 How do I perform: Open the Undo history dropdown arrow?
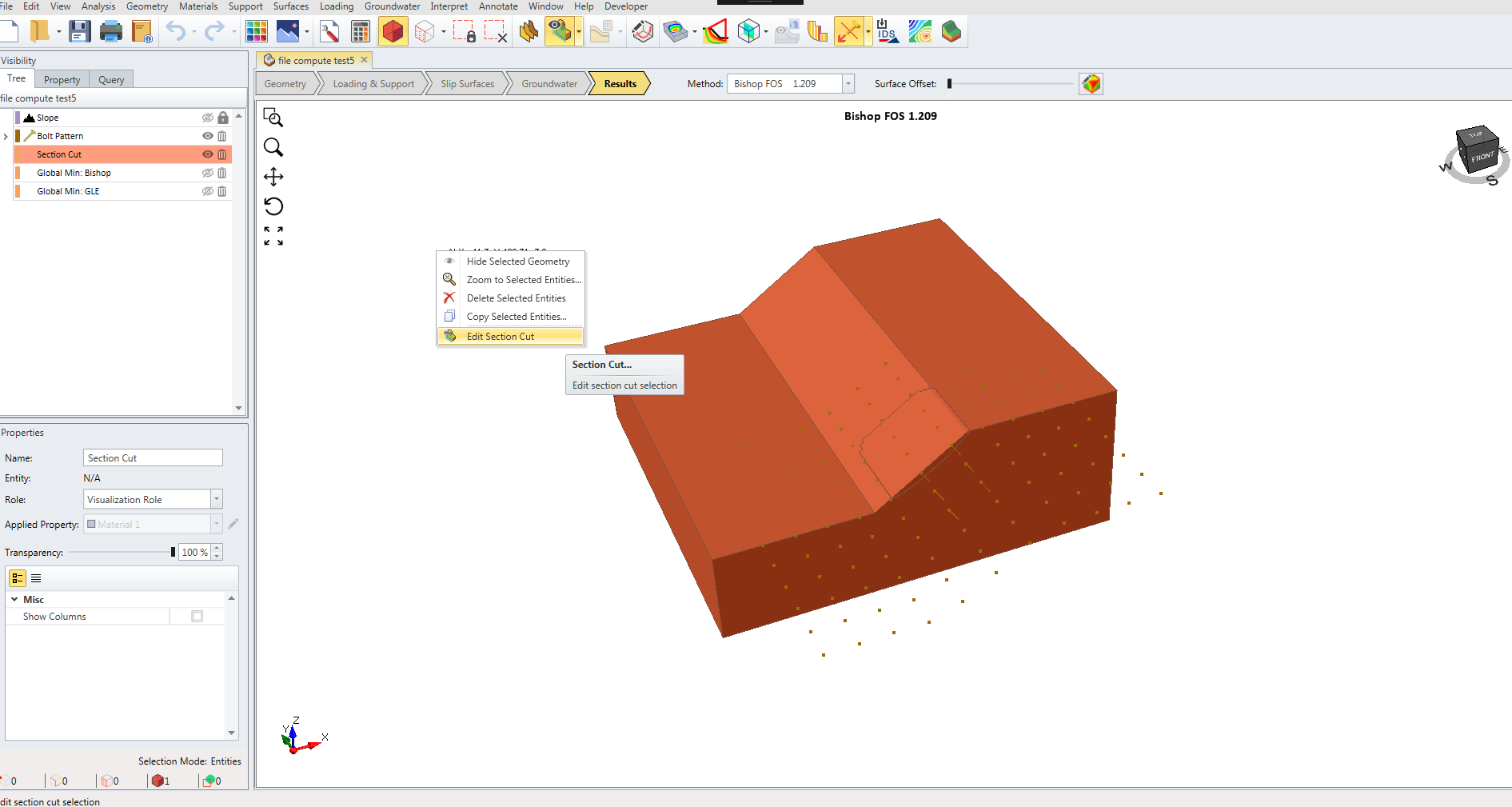coord(194,32)
